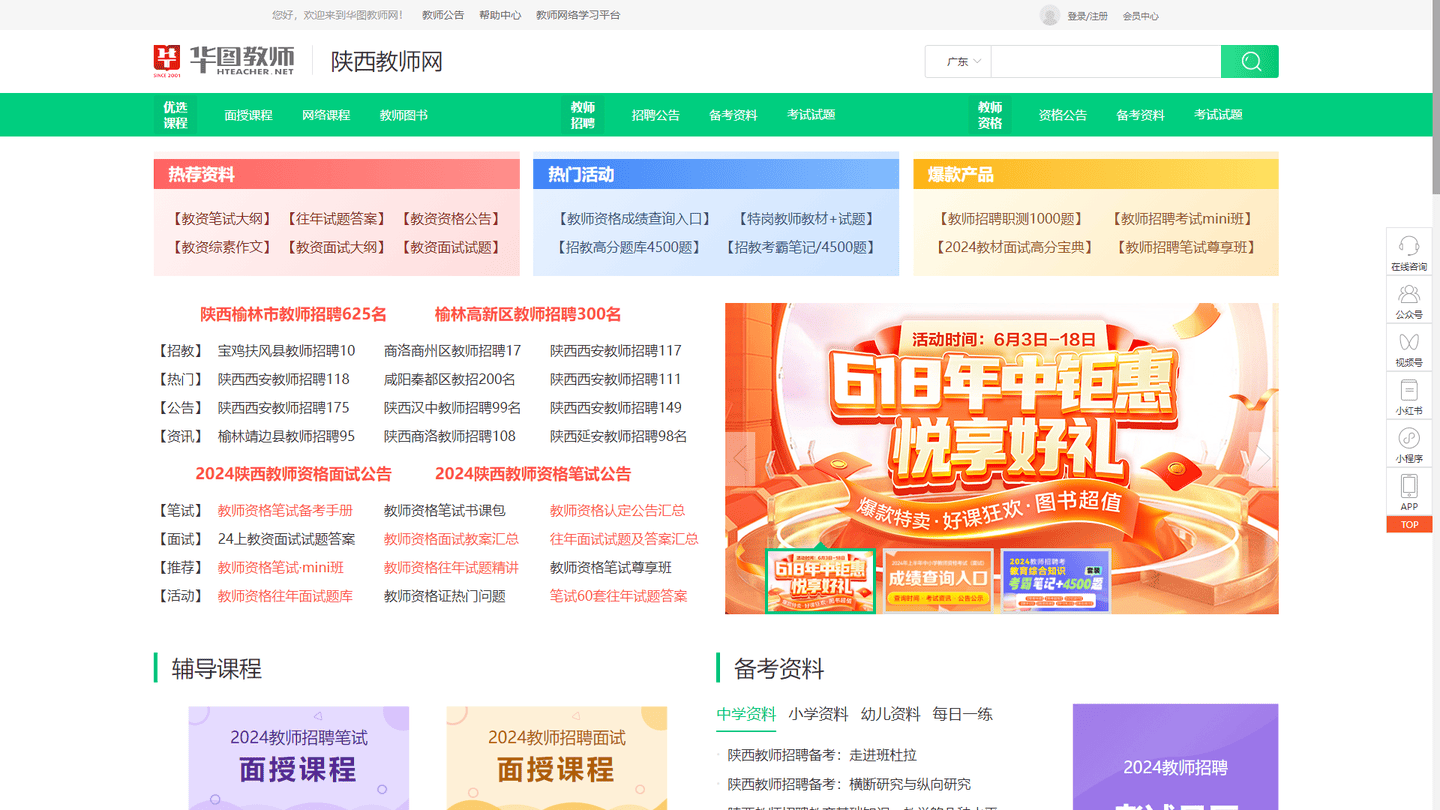Viewport: 1440px width, 810px height.
Task: Switch to the 每日一练 tab
Action: tap(963, 714)
